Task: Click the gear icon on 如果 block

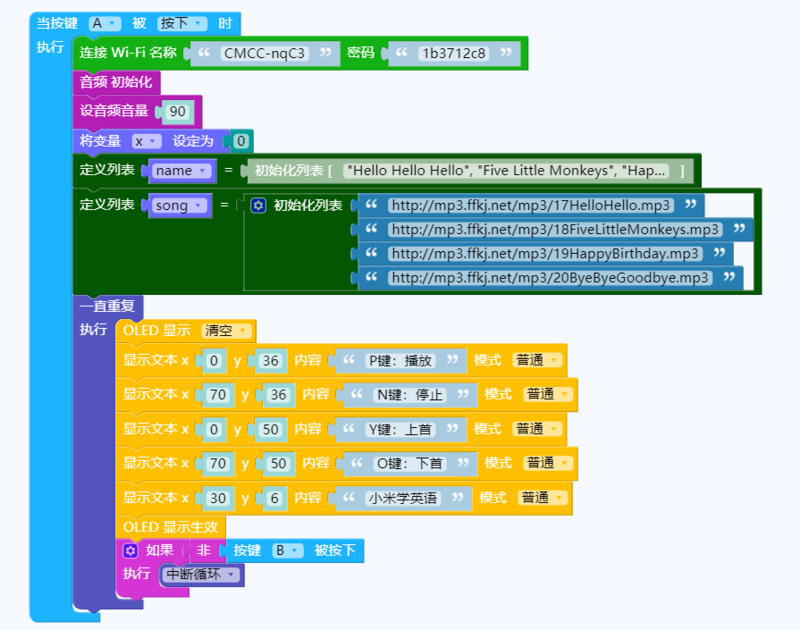Action: (130, 550)
